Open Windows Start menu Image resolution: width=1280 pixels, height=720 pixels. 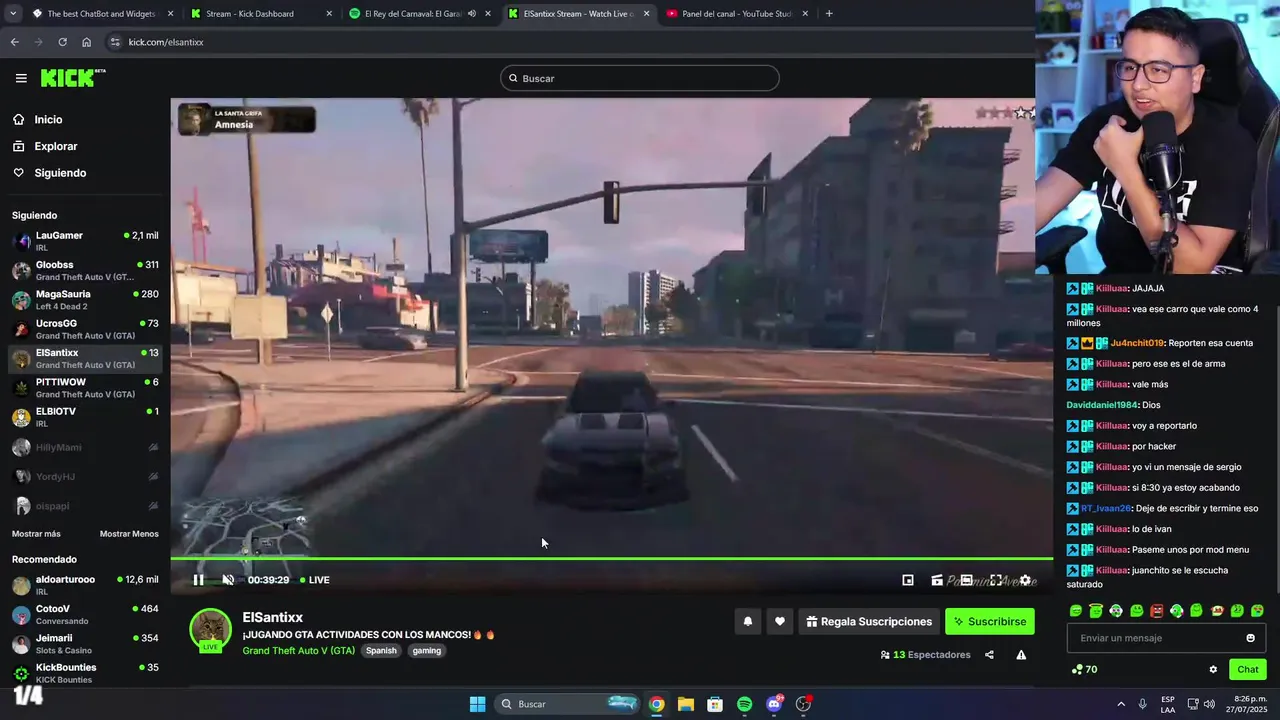[x=478, y=704]
